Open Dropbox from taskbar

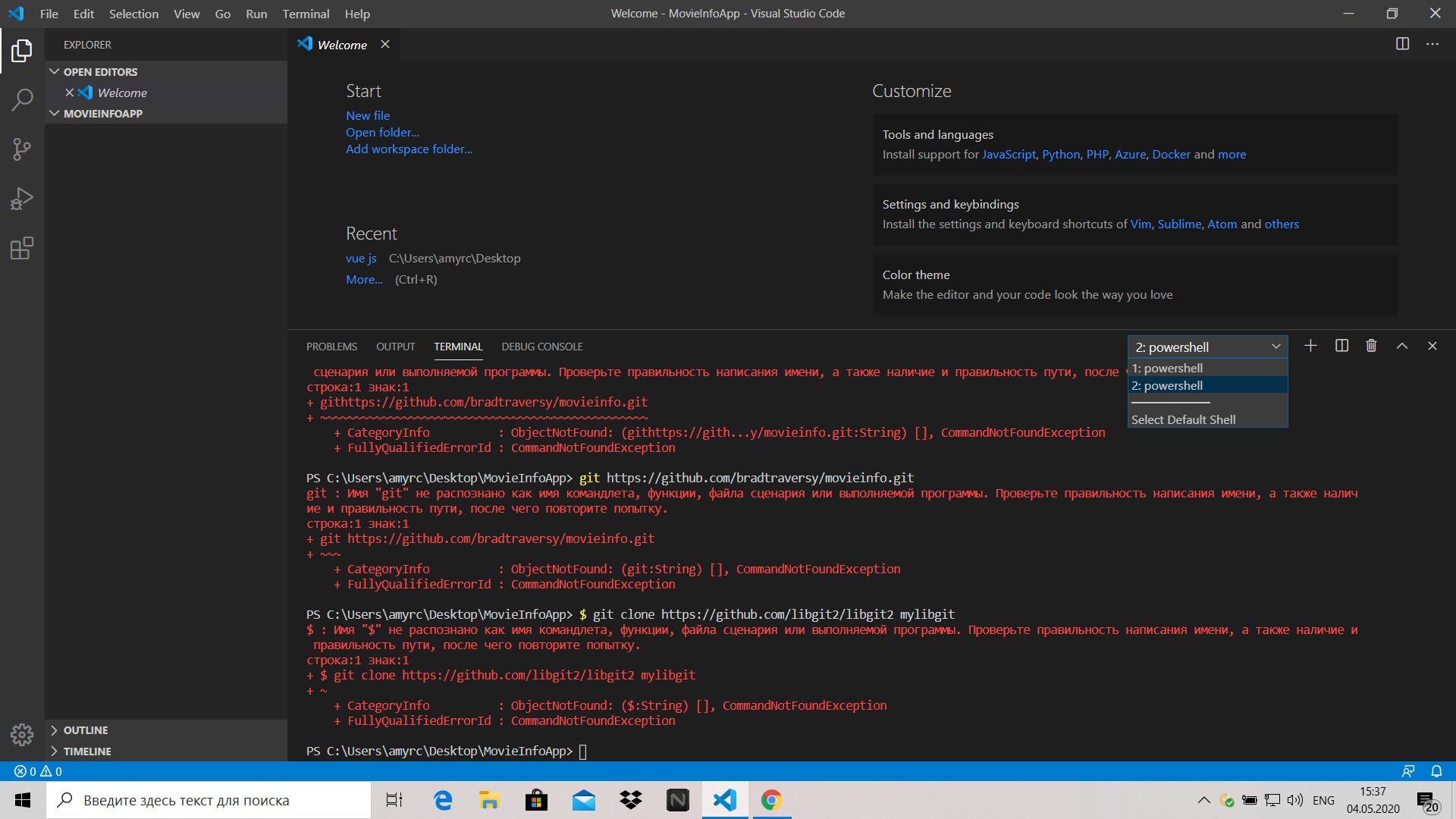(x=630, y=800)
